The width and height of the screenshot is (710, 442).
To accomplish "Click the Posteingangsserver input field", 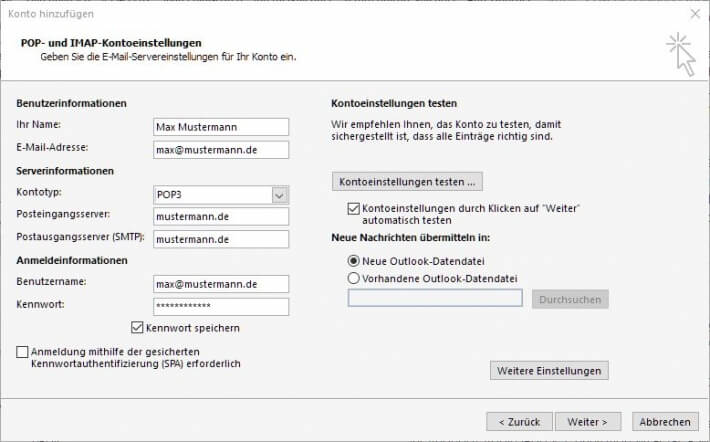I will tap(221, 216).
